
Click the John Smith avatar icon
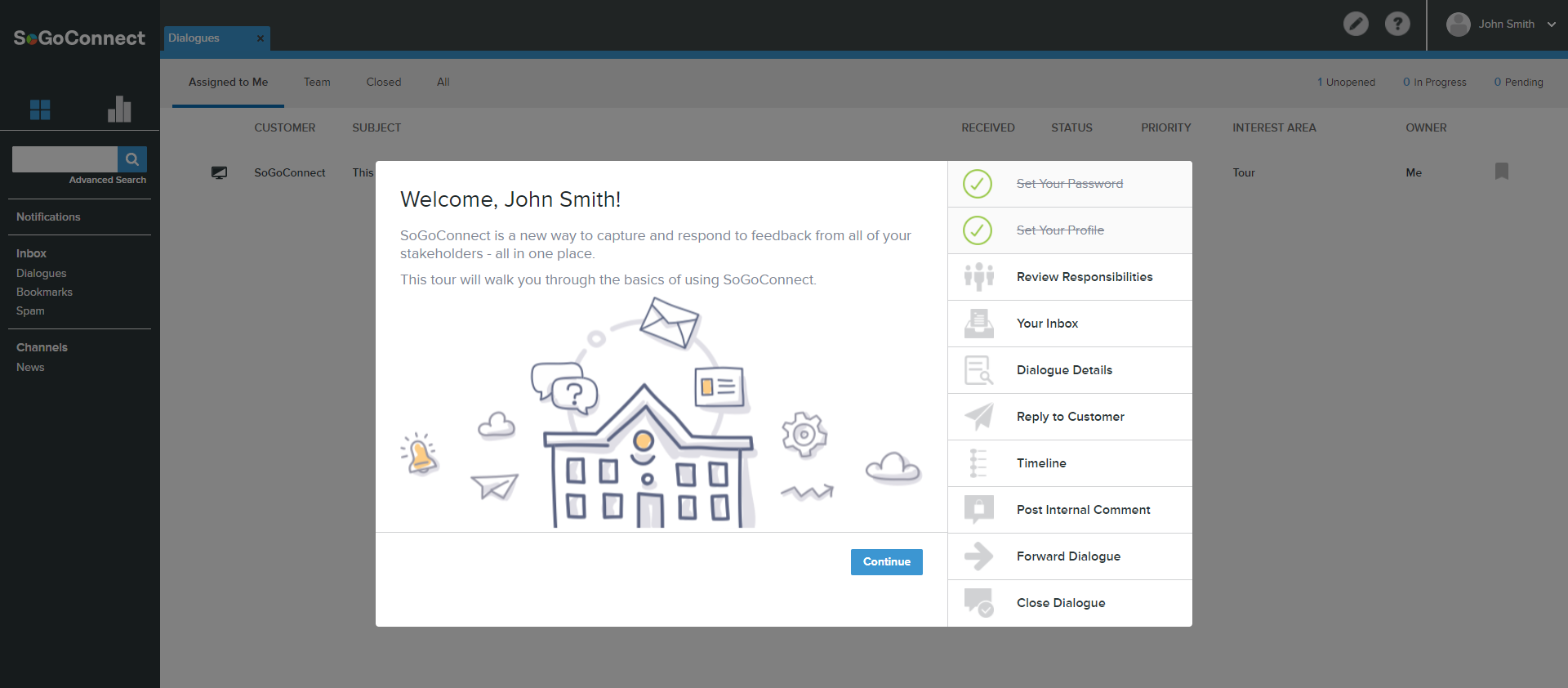point(1458,25)
